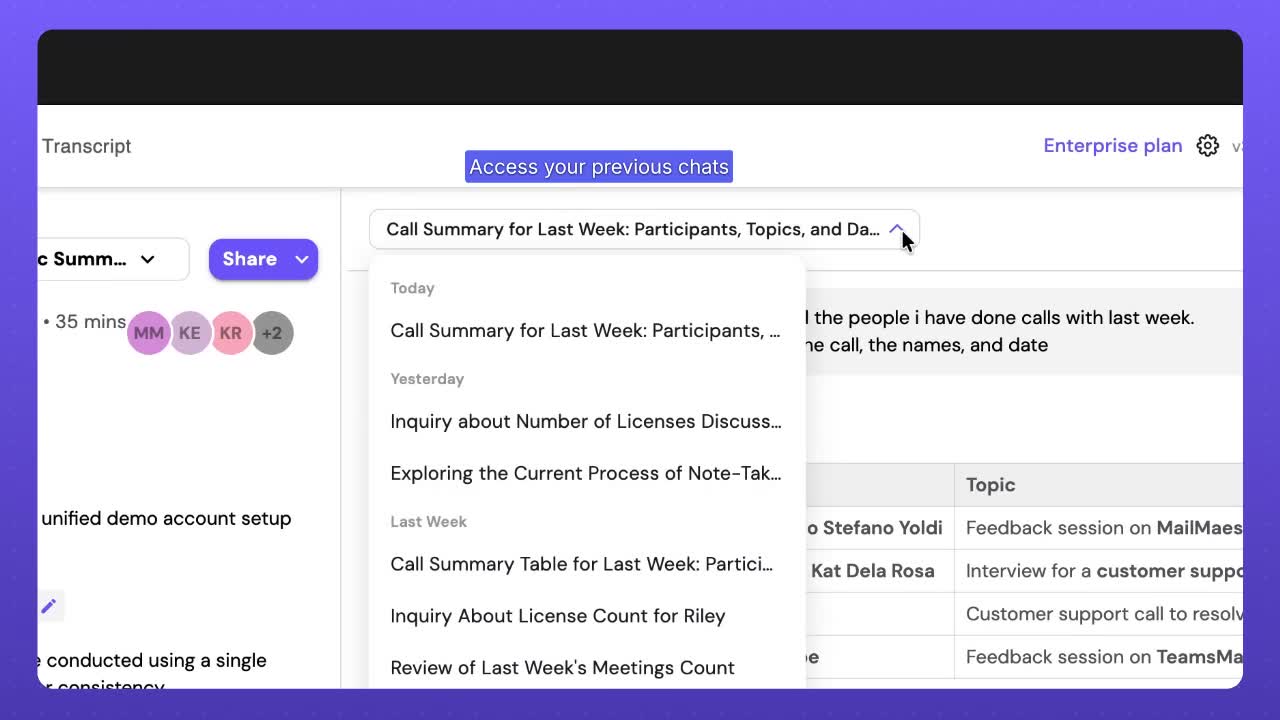Open the Inquiry about Number of Licenses chat
The height and width of the screenshot is (720, 1280).
[585, 421]
